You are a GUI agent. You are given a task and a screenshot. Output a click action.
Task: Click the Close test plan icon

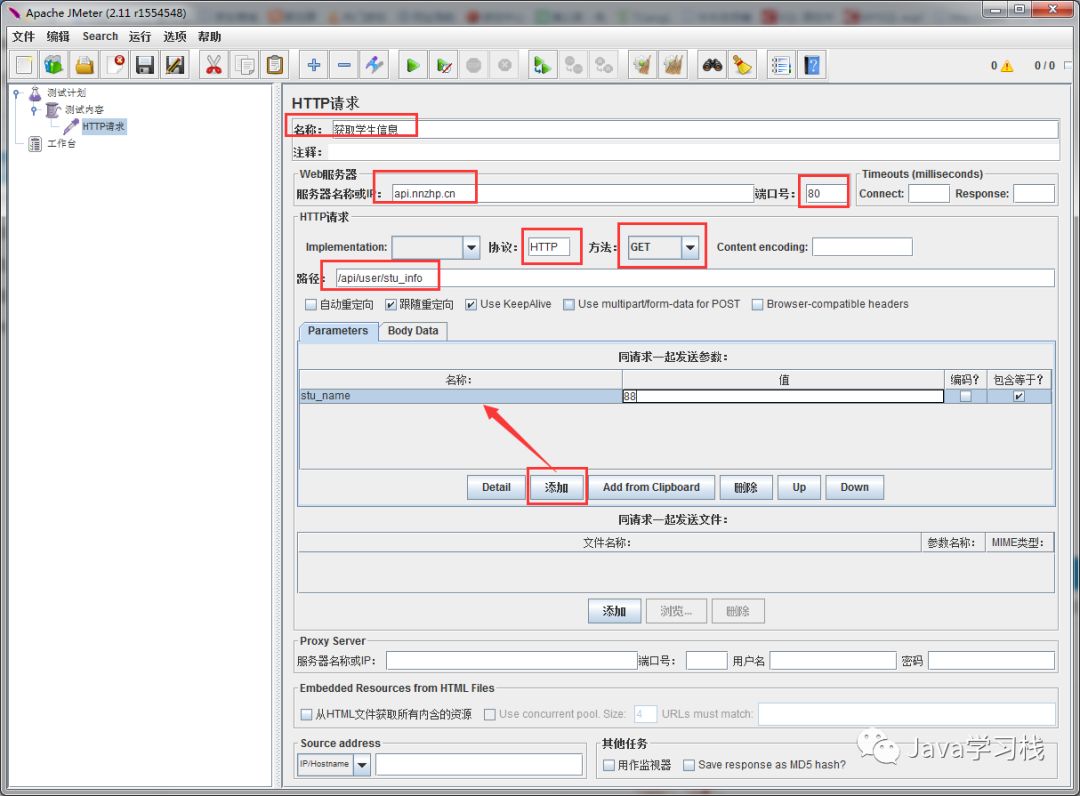[x=114, y=65]
